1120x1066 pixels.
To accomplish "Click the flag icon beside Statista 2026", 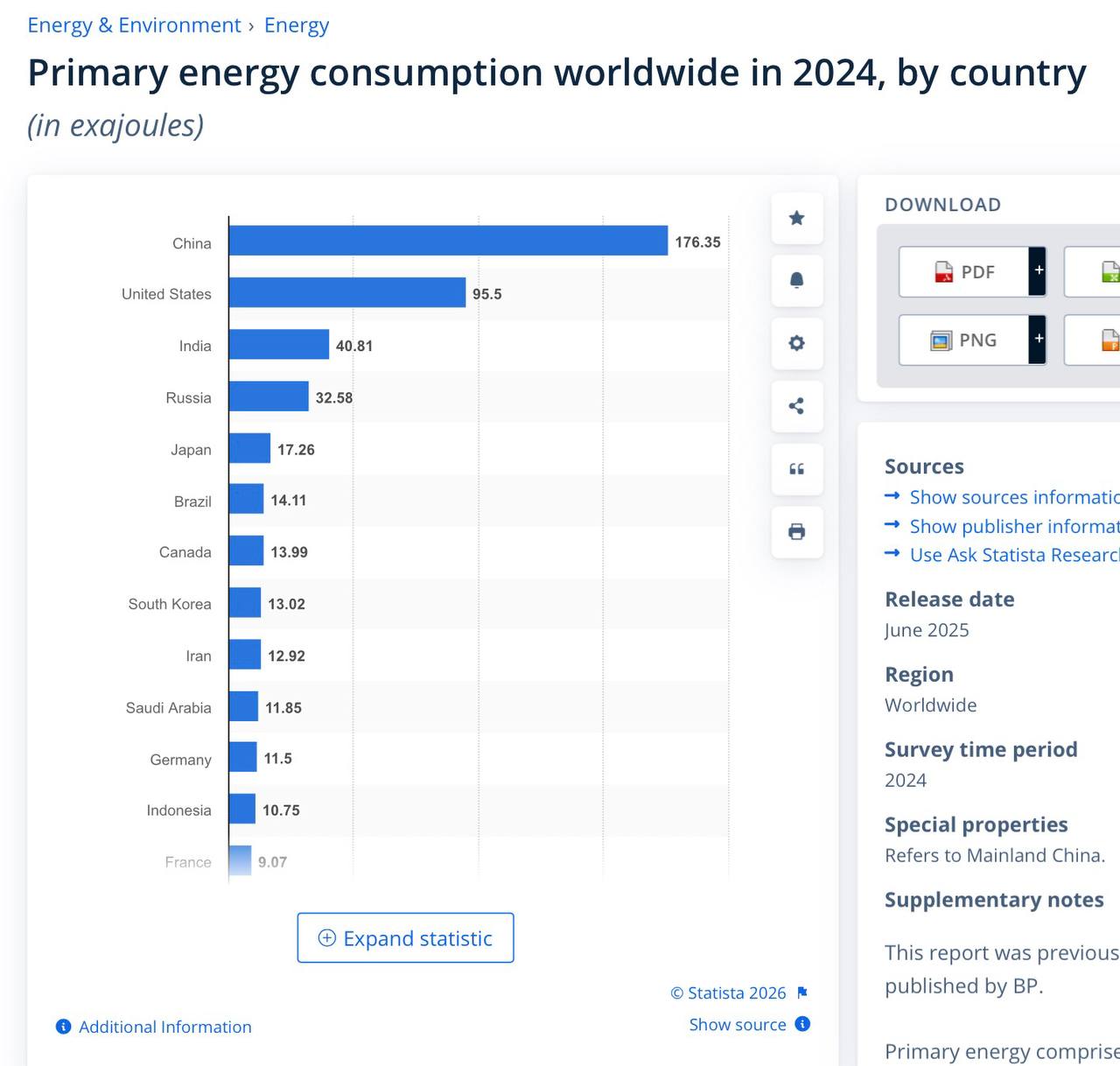I will point(802,992).
